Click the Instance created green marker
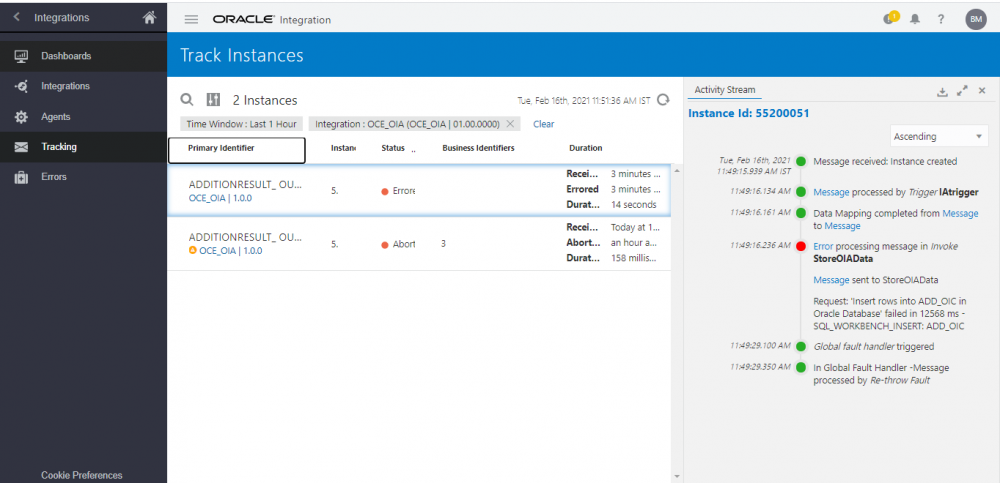1000x483 pixels. click(801, 161)
